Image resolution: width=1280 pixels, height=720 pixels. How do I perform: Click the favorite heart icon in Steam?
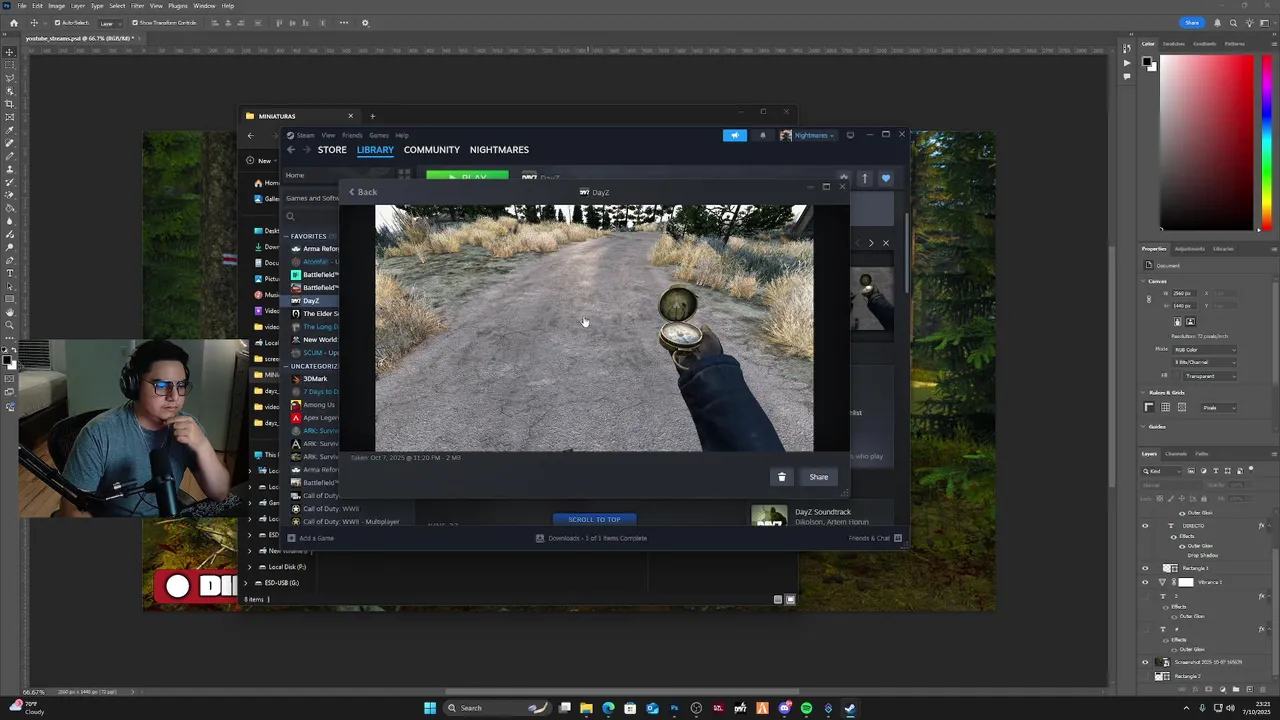coord(885,179)
